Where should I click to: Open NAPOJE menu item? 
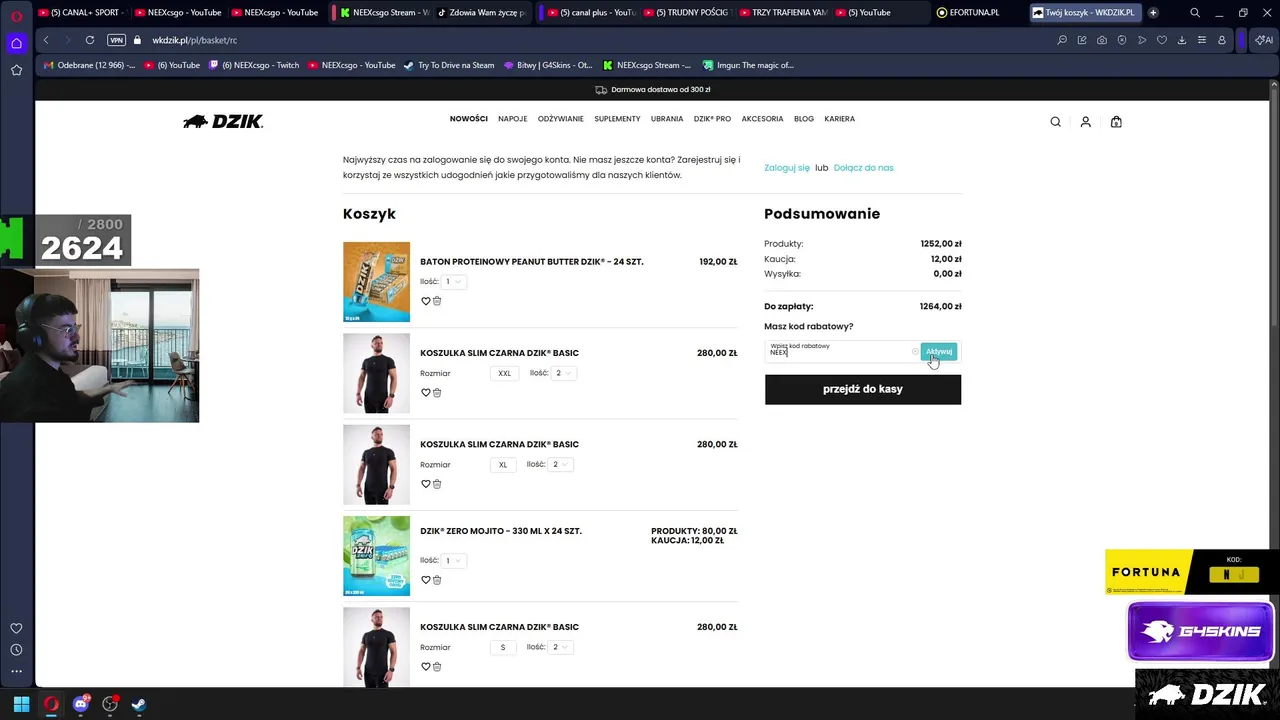click(x=512, y=119)
